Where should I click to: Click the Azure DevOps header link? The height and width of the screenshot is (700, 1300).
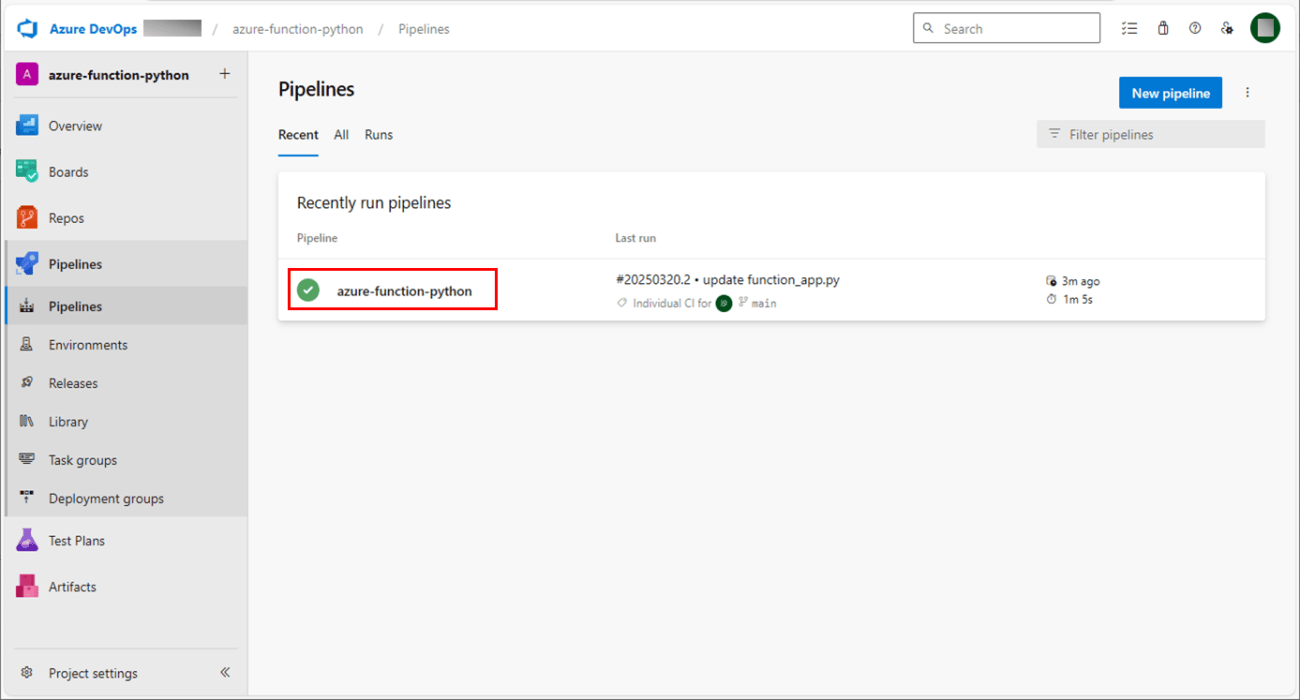click(x=91, y=29)
